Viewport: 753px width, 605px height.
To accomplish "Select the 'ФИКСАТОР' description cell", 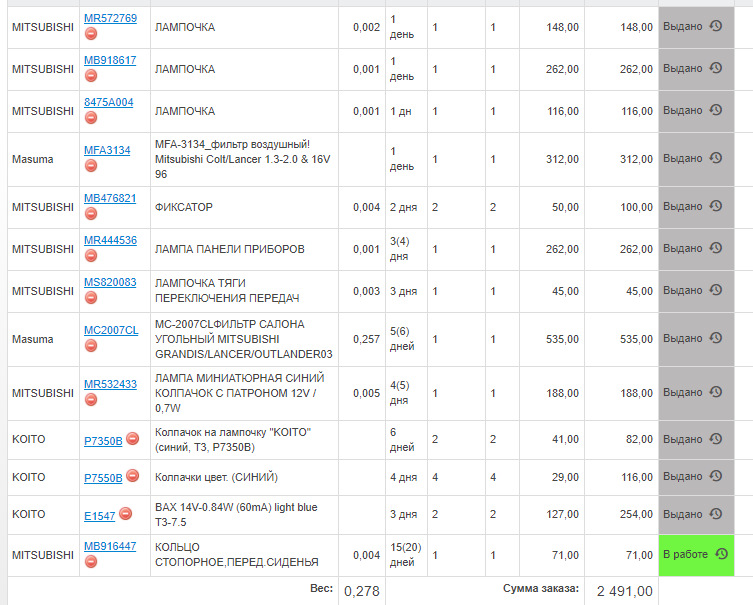I will [x=244, y=207].
